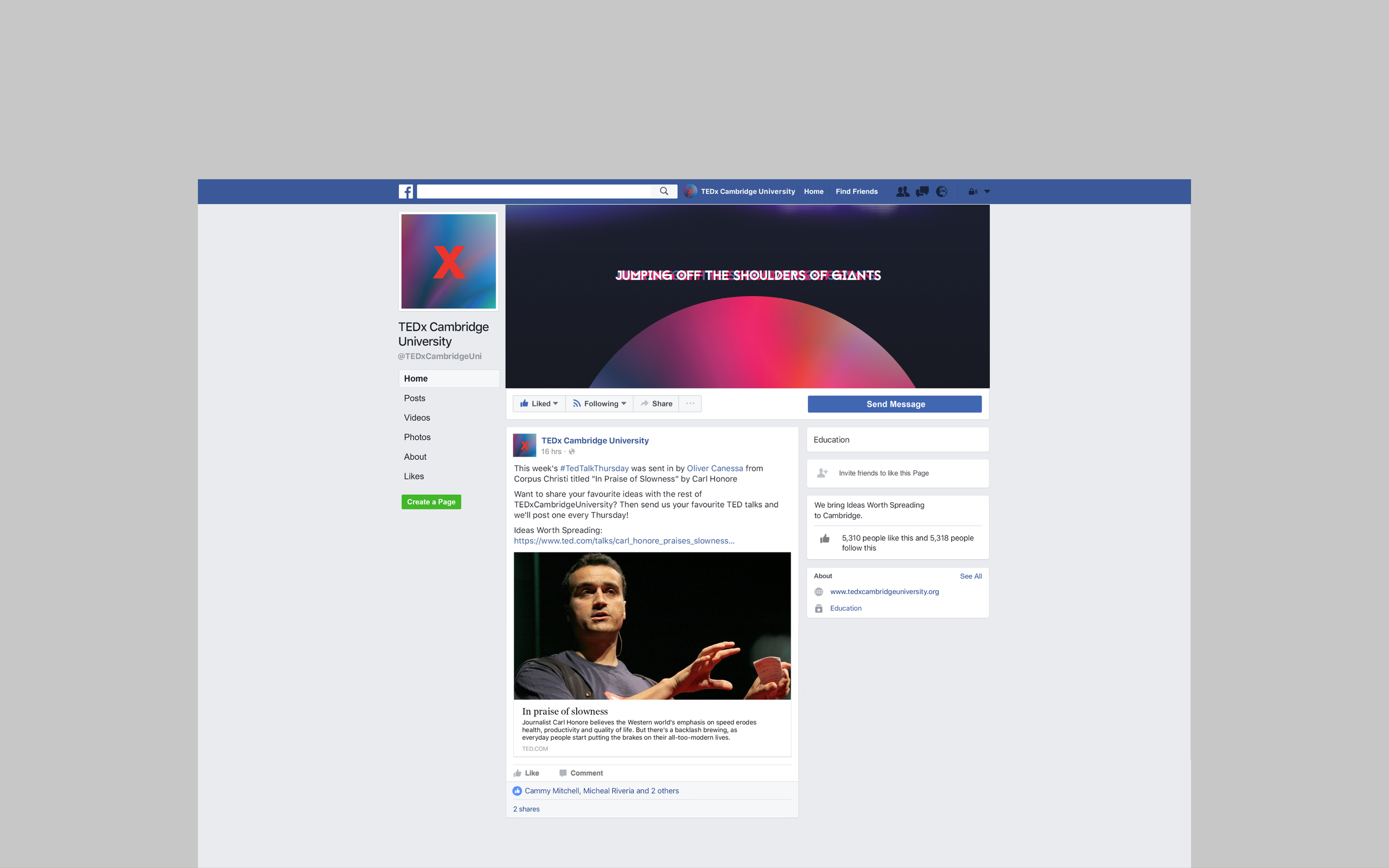Open the Following dropdown button
The image size is (1389, 868).
pyautogui.click(x=599, y=404)
